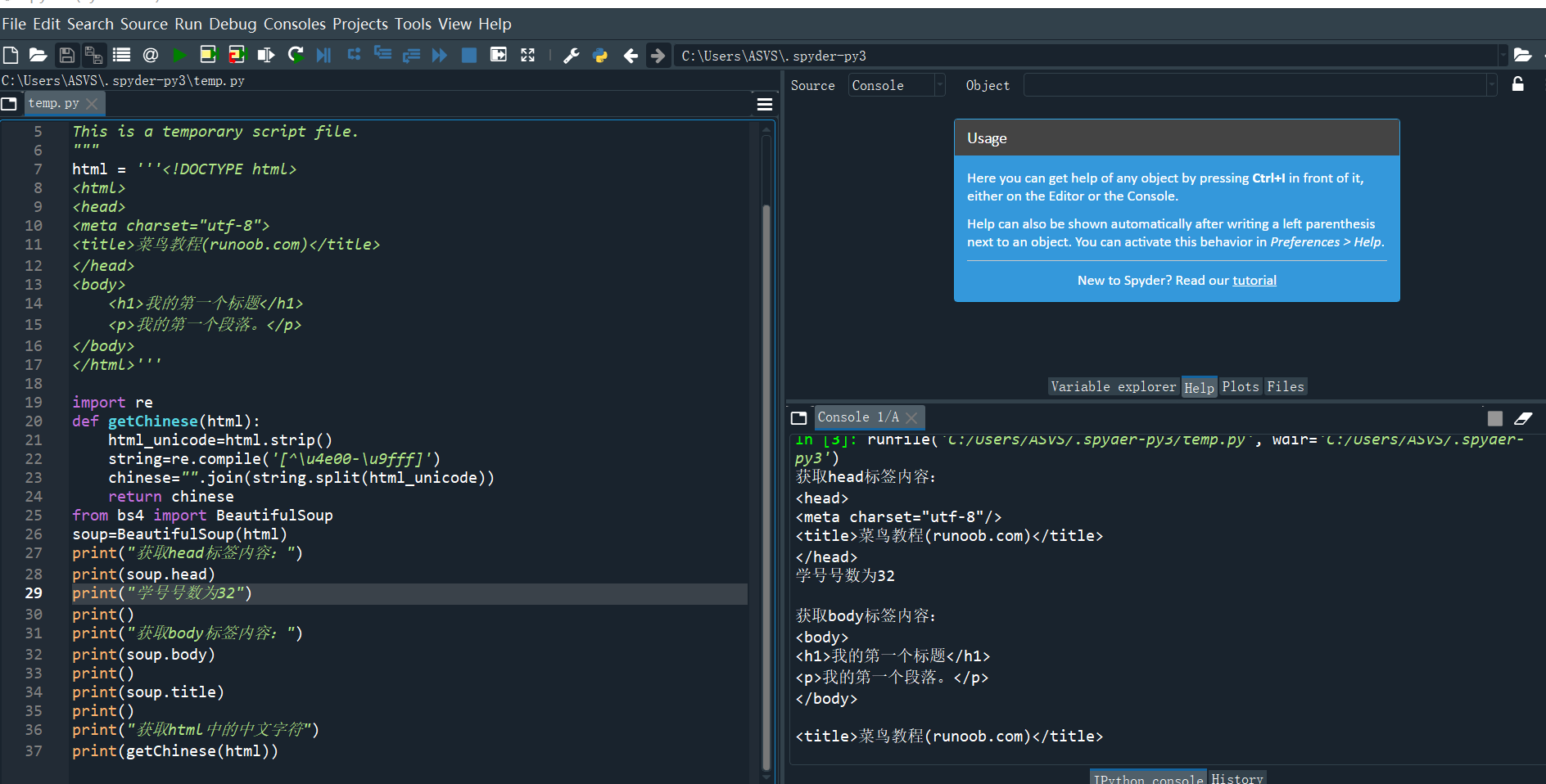The width and height of the screenshot is (1546, 784).
Task: Click the Object input field
Action: point(1254,85)
